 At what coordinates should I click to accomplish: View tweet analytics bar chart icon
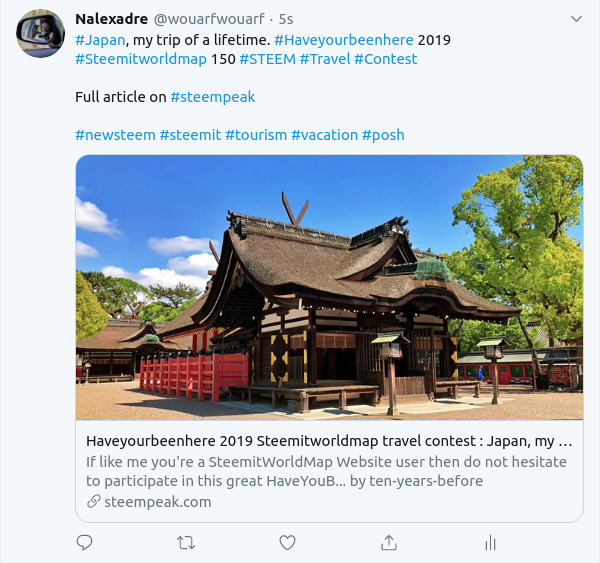point(490,543)
